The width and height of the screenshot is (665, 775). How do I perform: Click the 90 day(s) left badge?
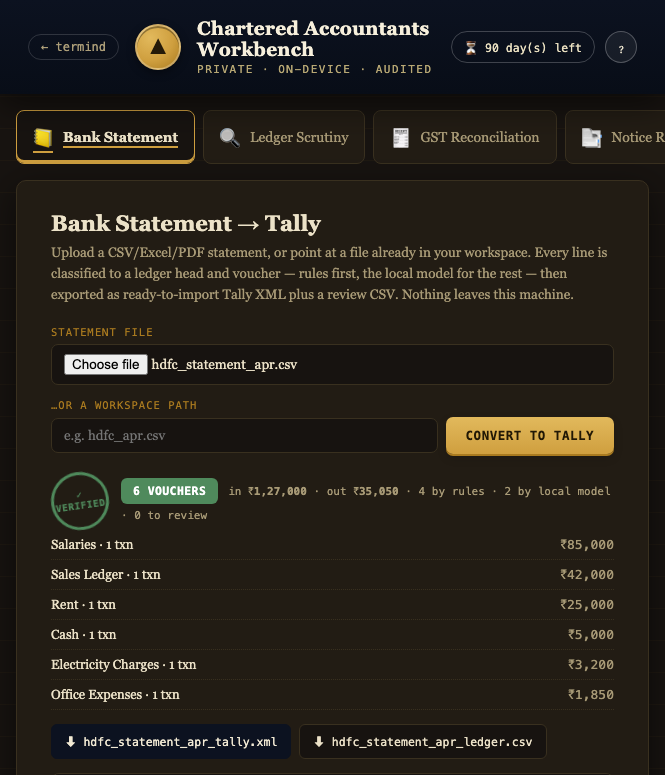click(x=523, y=47)
